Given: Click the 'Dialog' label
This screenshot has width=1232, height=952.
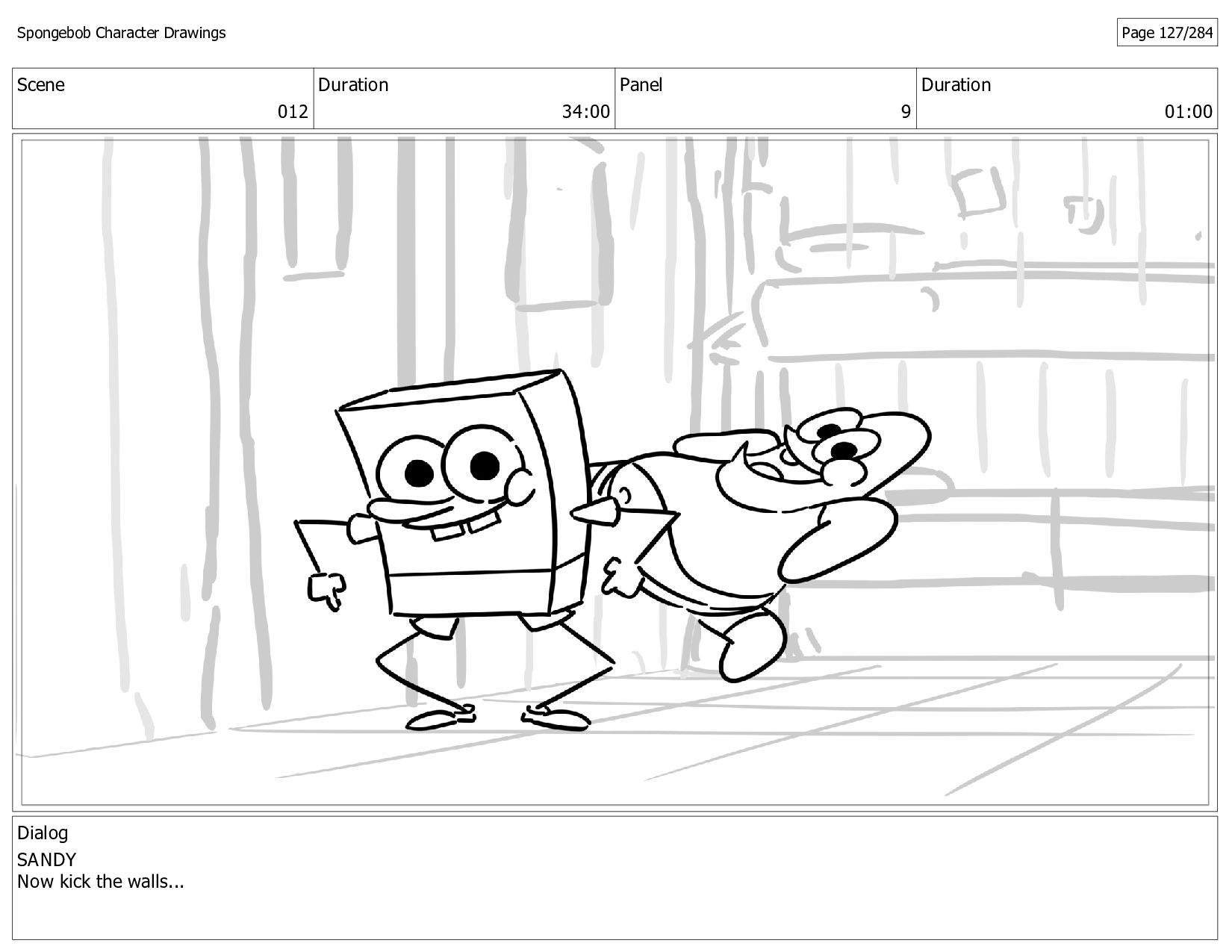Looking at the screenshot, I should click(x=43, y=833).
